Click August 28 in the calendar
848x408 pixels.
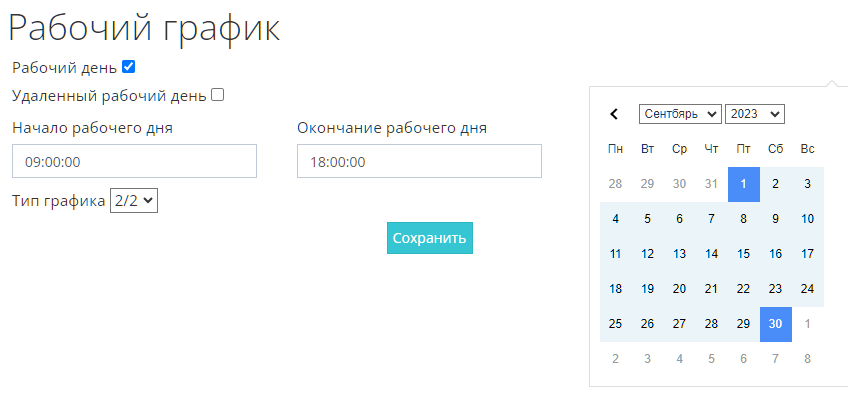pos(615,184)
